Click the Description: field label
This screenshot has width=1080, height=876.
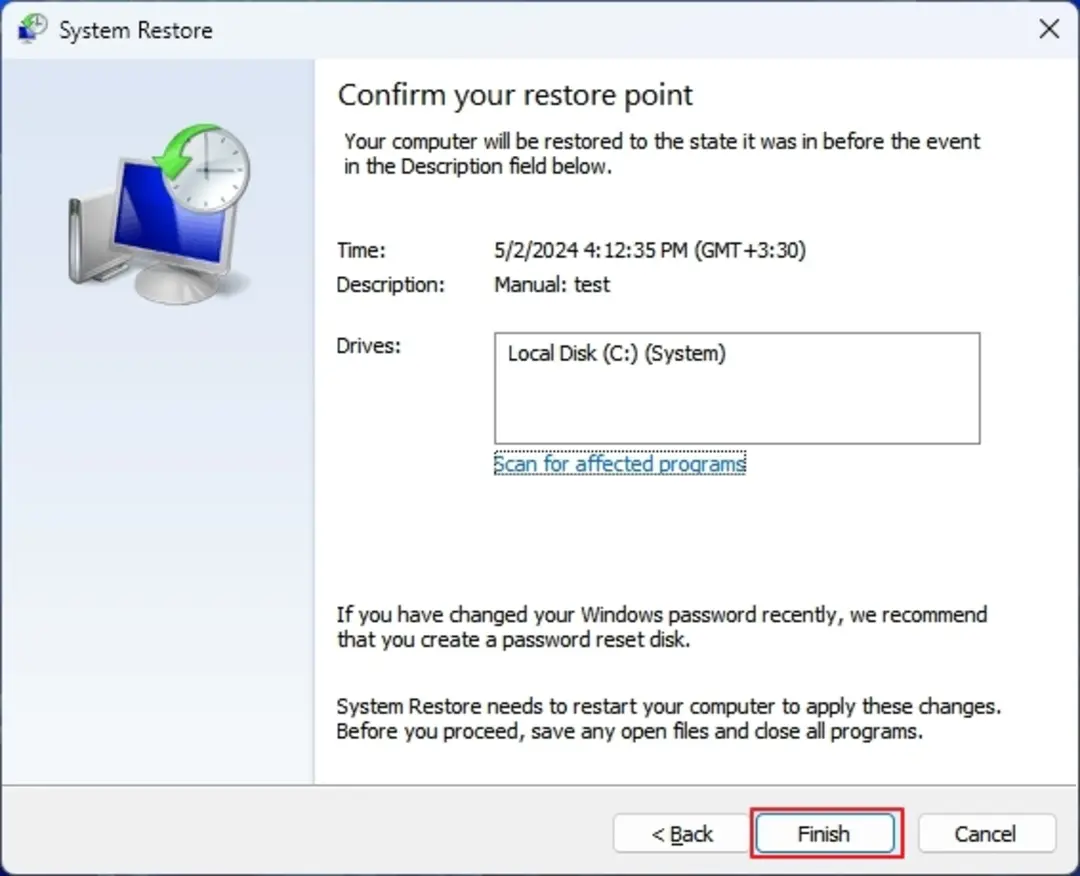(391, 284)
